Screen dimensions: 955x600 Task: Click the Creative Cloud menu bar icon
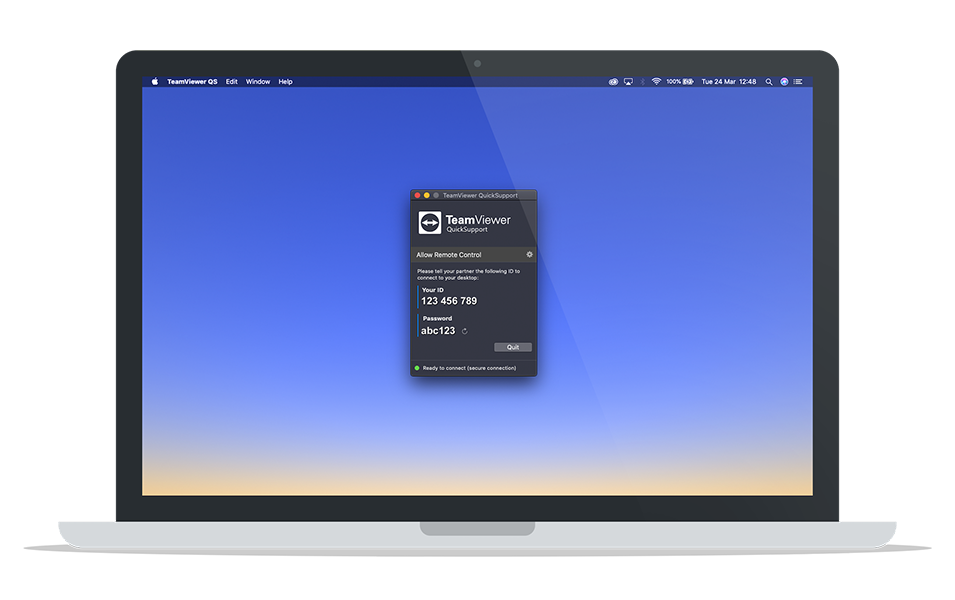click(x=613, y=82)
